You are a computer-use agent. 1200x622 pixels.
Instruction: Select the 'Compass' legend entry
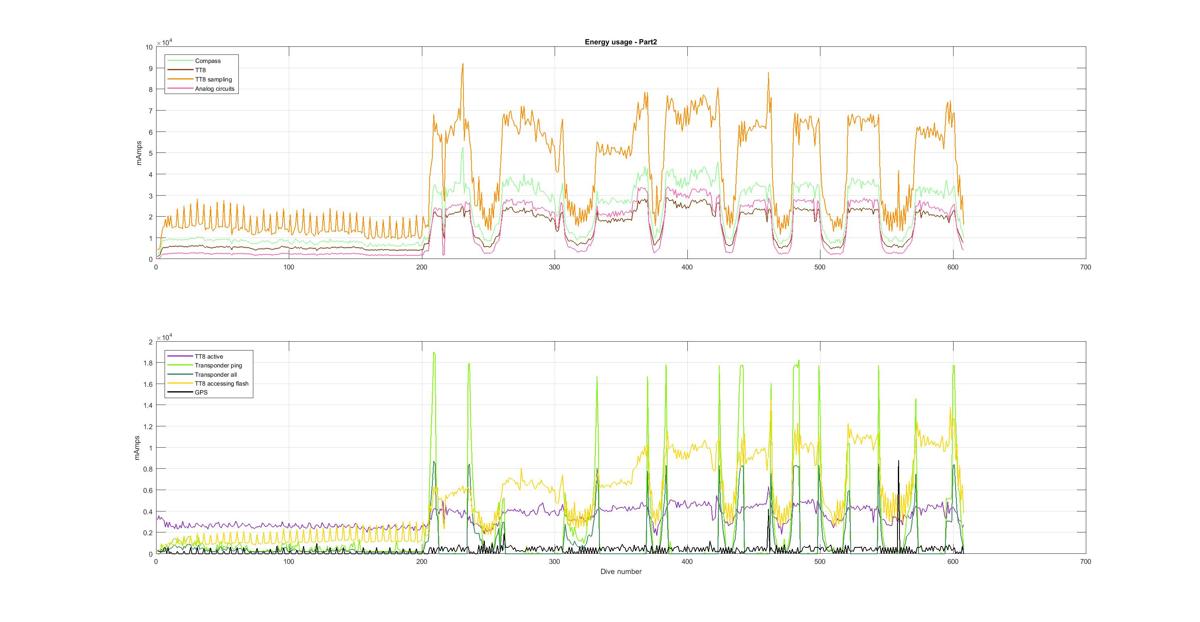[208, 60]
